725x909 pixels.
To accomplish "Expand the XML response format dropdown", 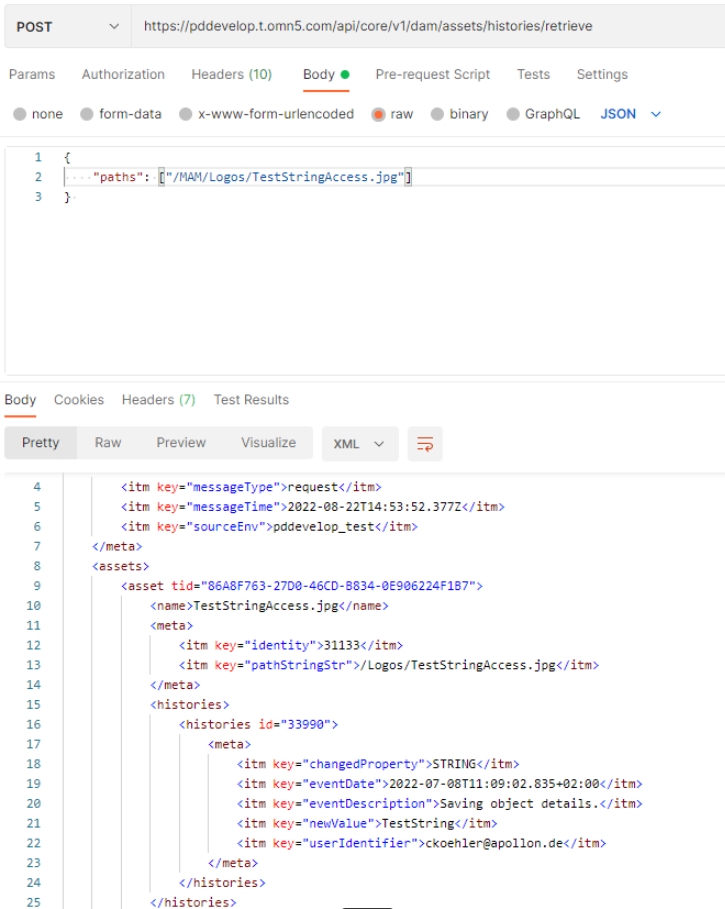I will 359,443.
